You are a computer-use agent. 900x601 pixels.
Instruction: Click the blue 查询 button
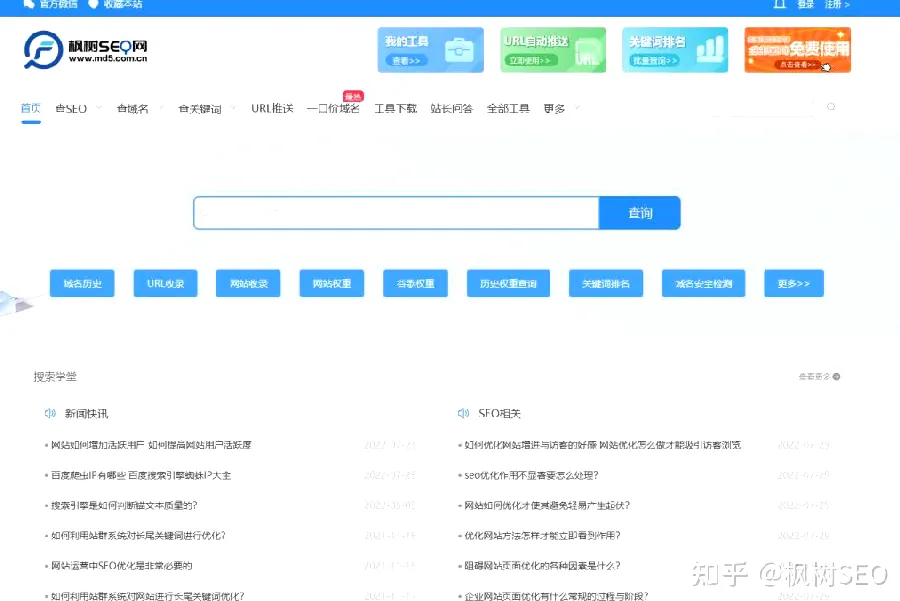click(x=640, y=213)
